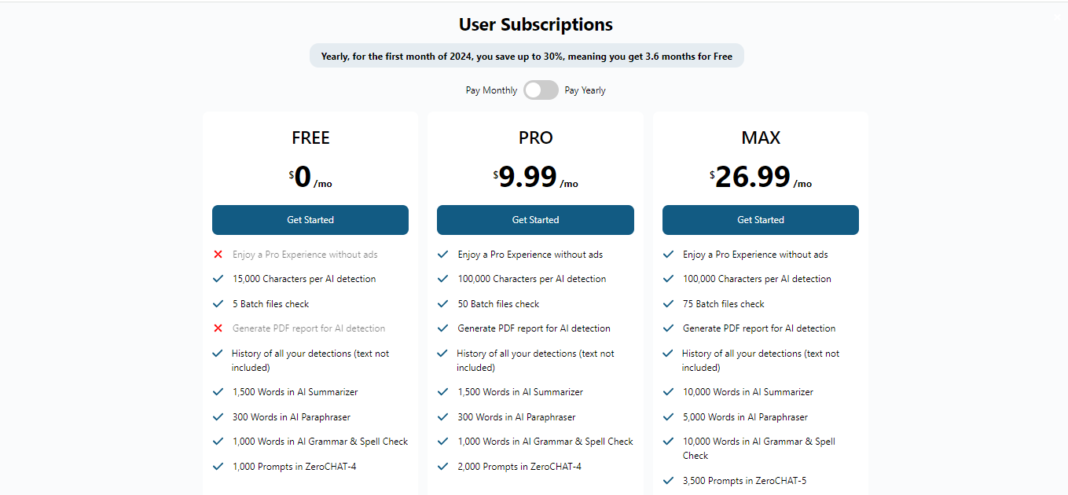Click Get Started under the PRO plan
Image resolution: width=1068 pixels, height=495 pixels.
pos(535,220)
